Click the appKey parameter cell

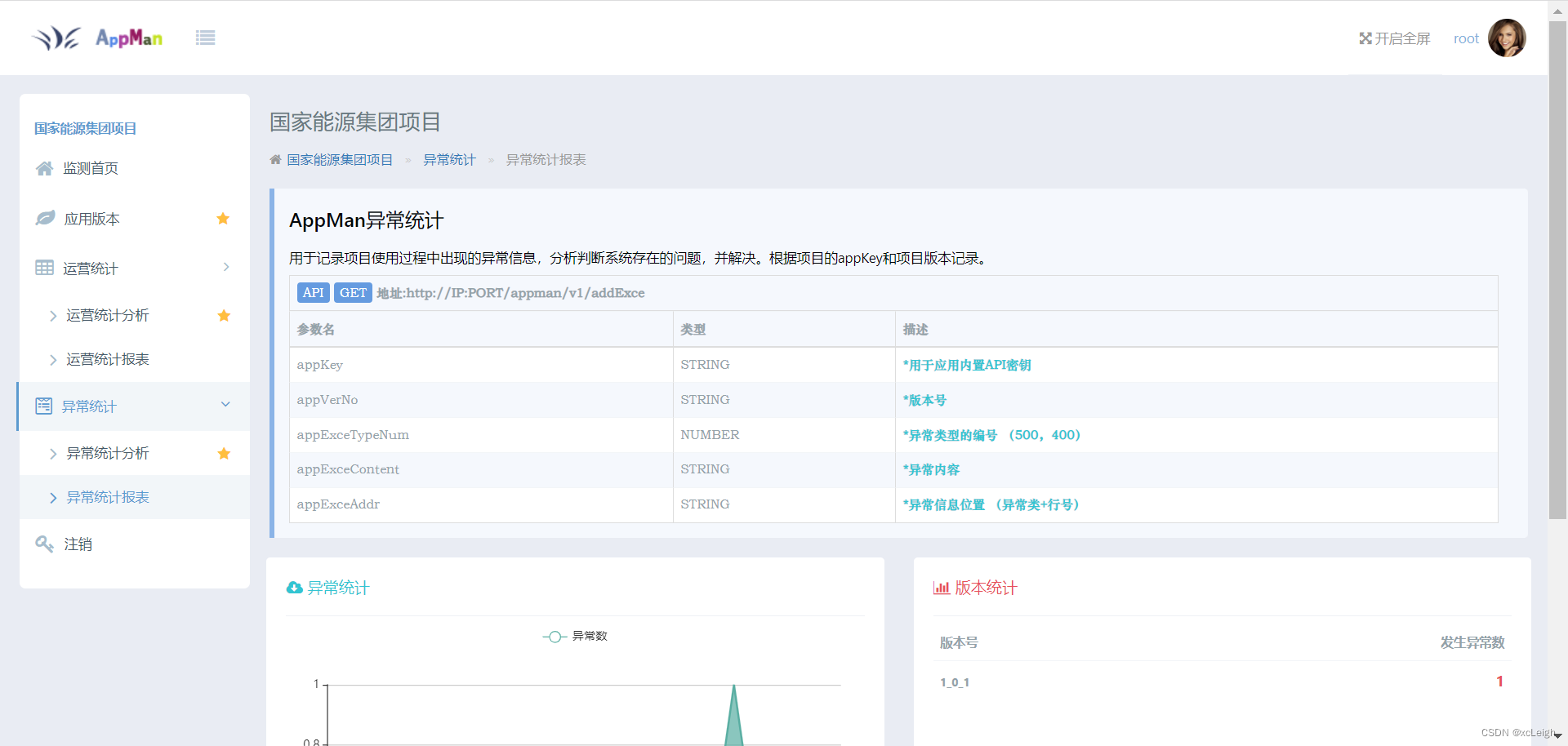click(481, 365)
